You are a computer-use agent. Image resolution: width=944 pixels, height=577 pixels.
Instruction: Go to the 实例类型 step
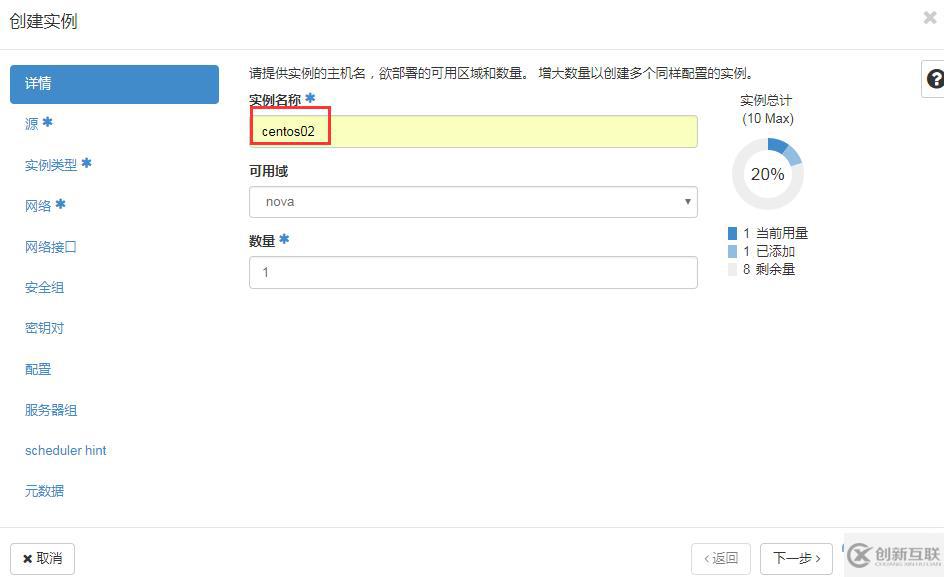[58, 164]
